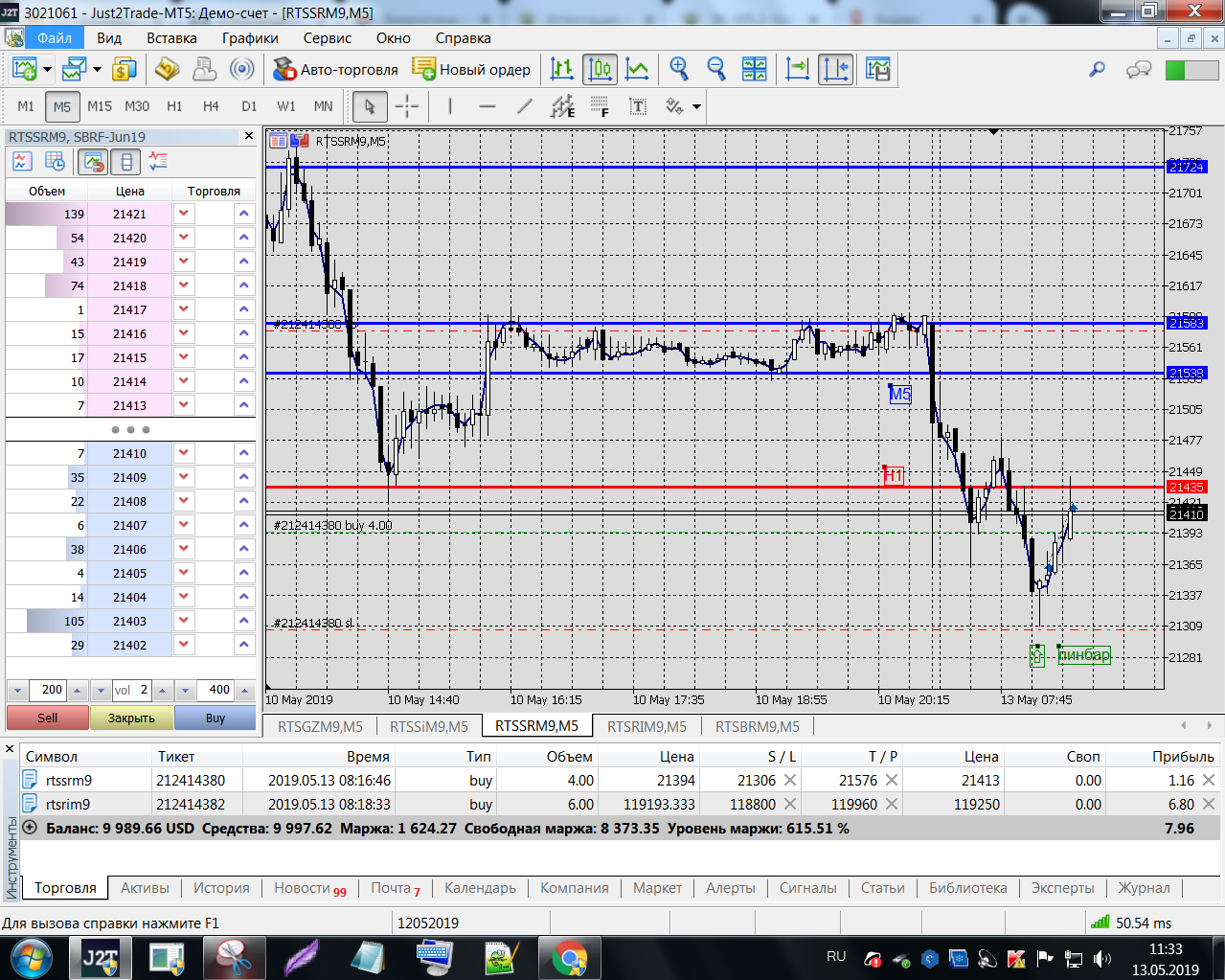The height and width of the screenshot is (980, 1225).
Task: Click the red Sell button
Action: (x=47, y=718)
